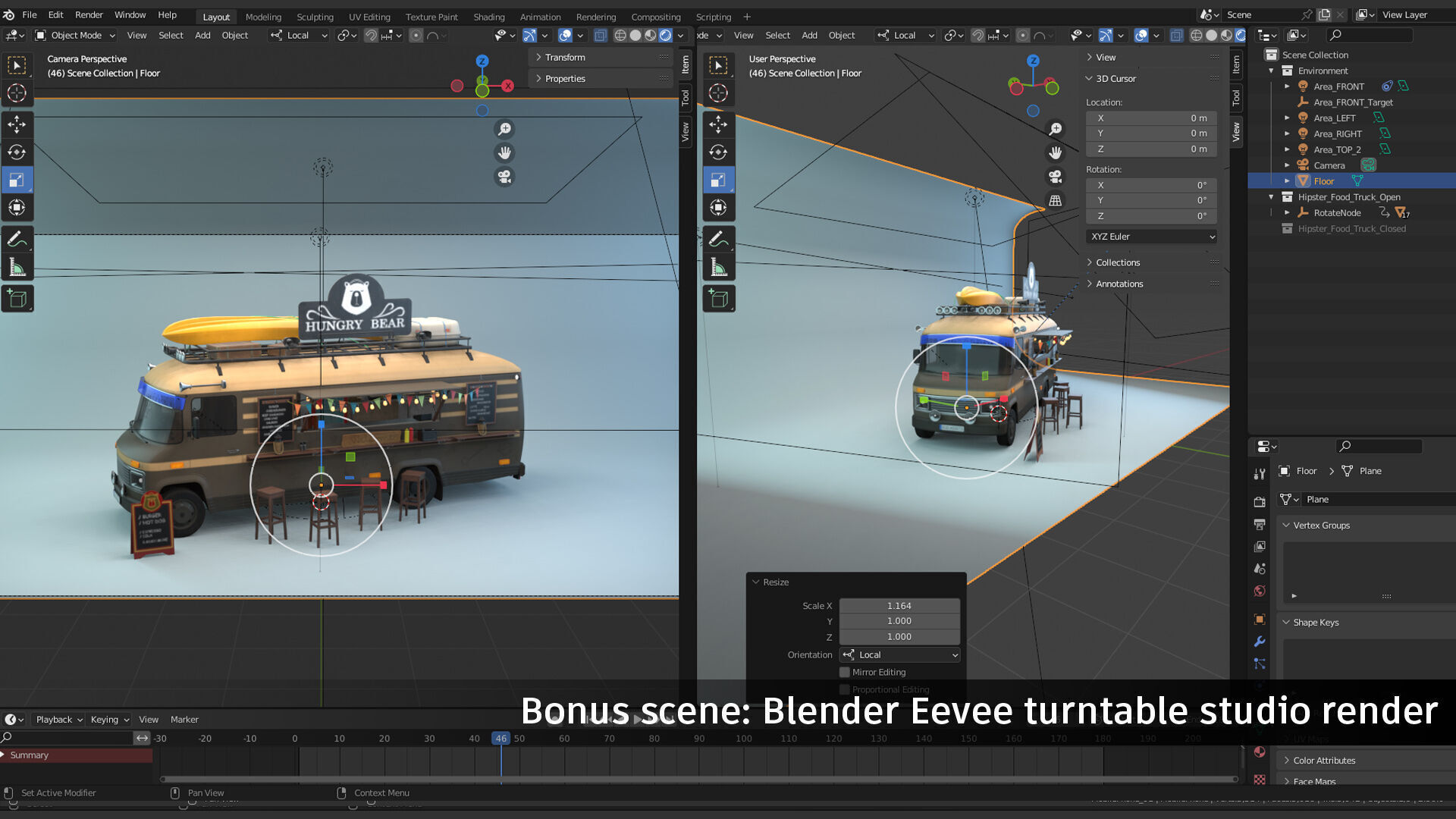Select the Camera object in outliner
The height and width of the screenshot is (819, 1456).
point(1329,165)
